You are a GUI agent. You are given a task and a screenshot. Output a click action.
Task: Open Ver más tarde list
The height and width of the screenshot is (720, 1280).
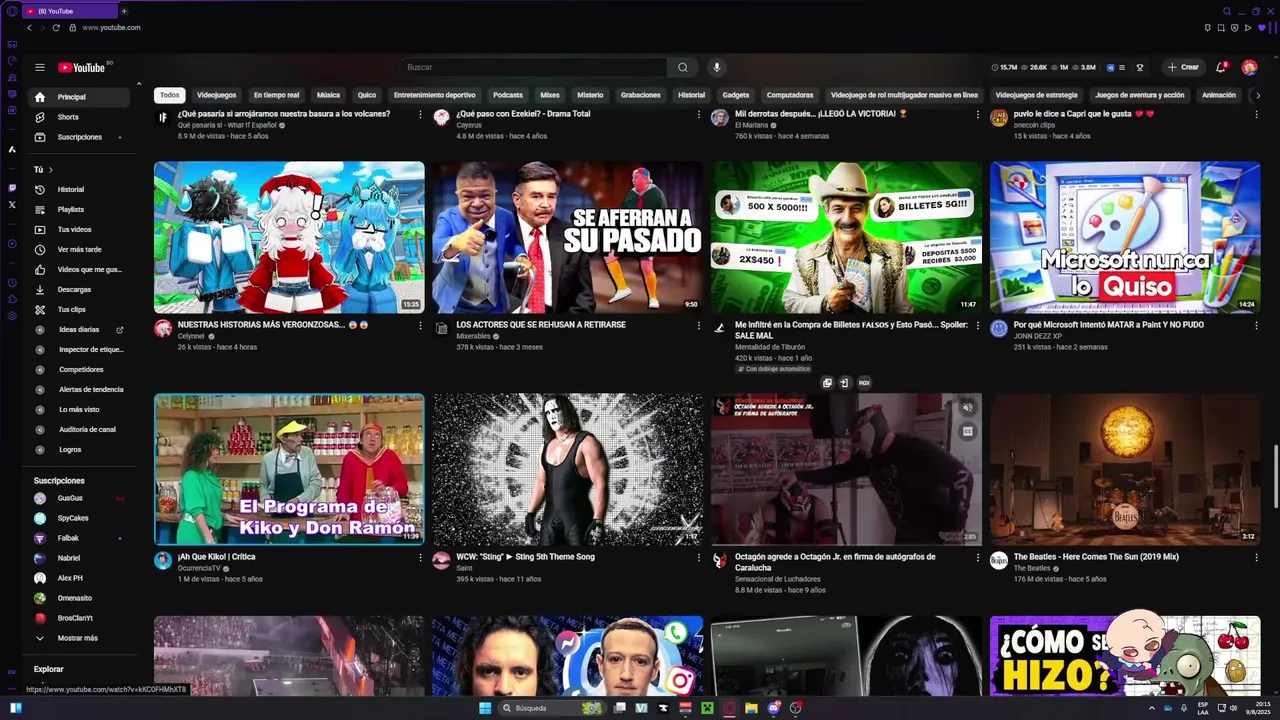(81, 249)
